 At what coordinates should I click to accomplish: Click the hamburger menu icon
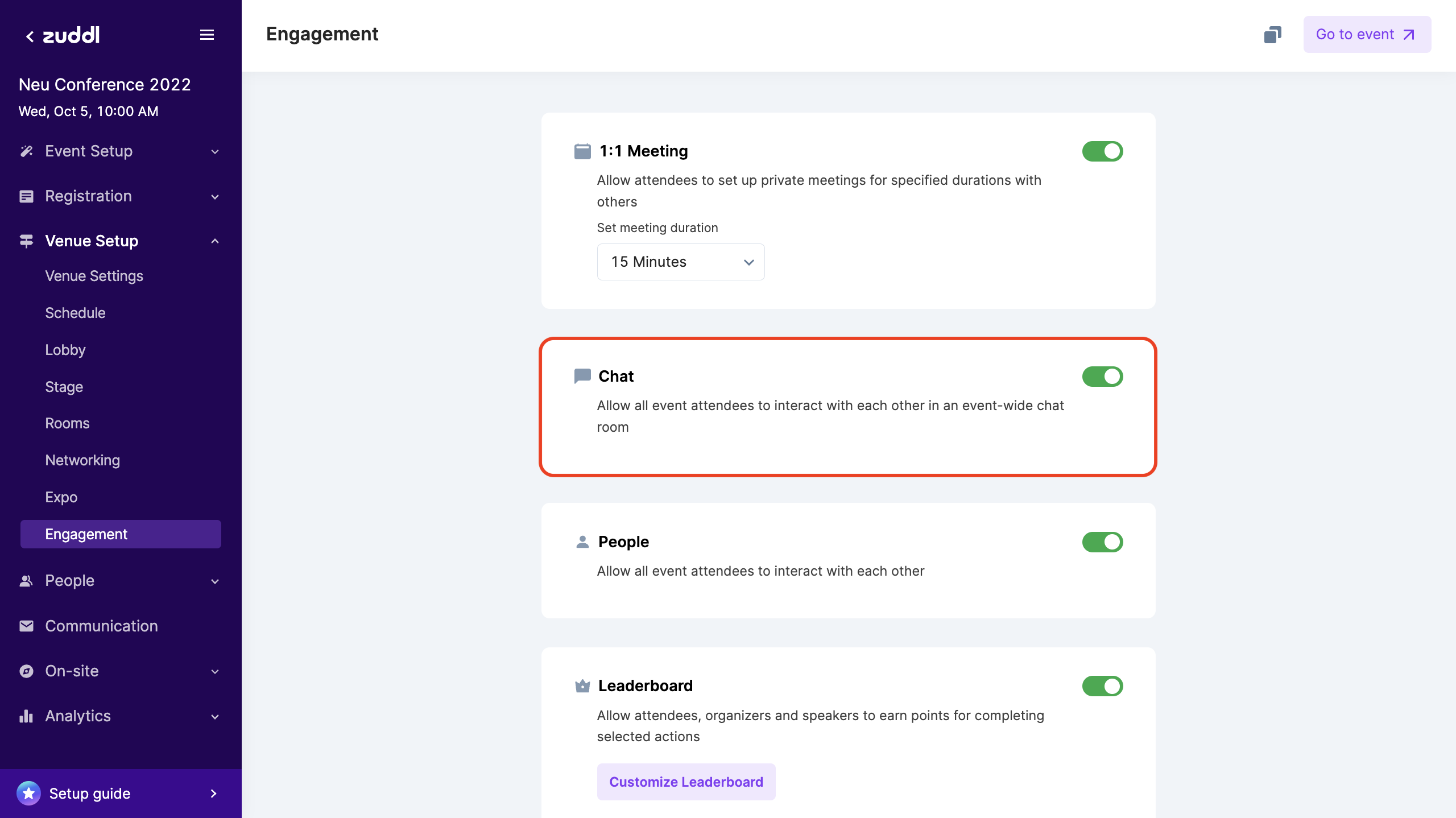pos(207,34)
